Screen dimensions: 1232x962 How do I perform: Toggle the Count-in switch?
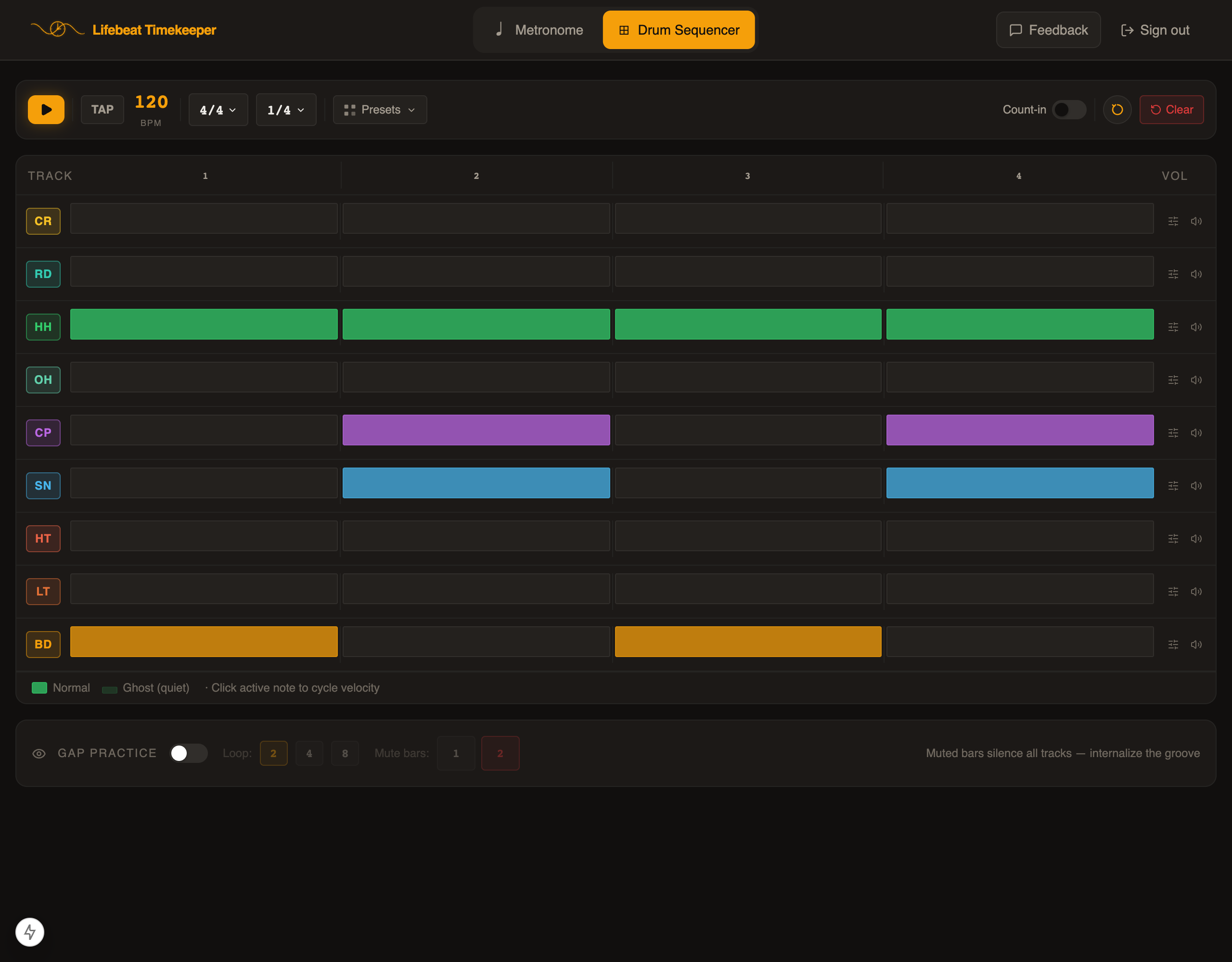click(x=1069, y=109)
